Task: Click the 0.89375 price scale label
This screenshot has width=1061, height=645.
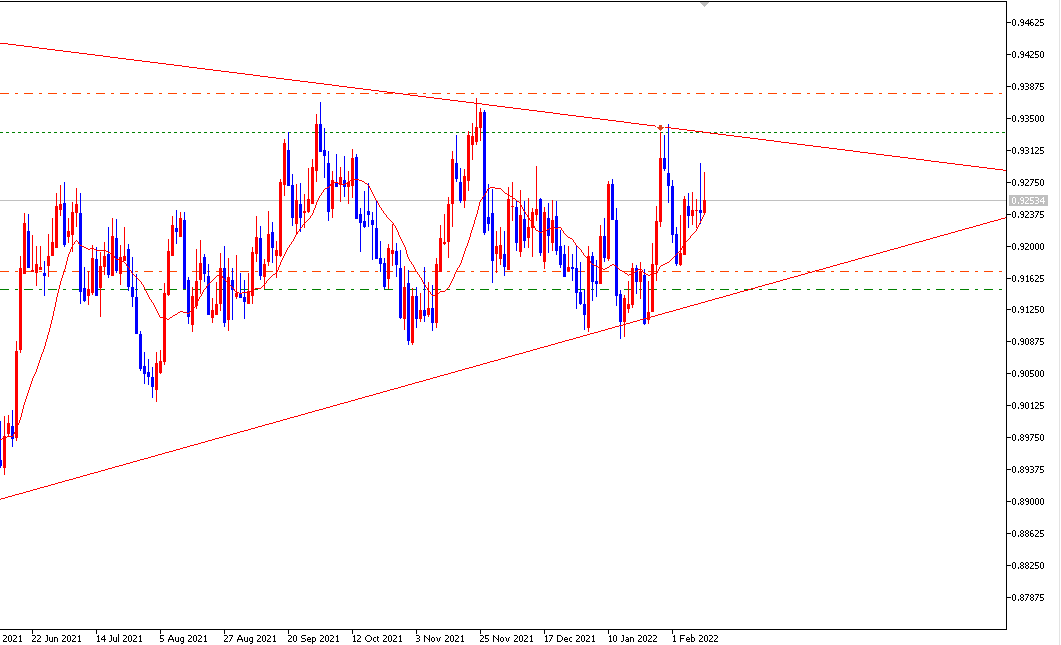Action: (x=1028, y=469)
